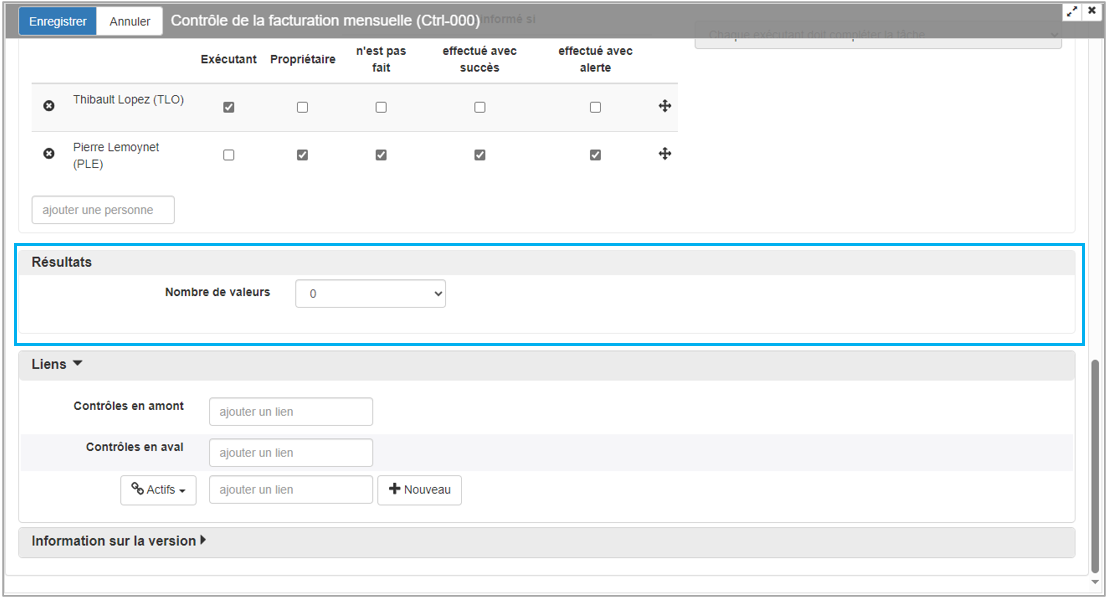Open the Nombre de valeurs dropdown
Image resolution: width=1110 pixels, height=600 pixels.
[x=370, y=294]
